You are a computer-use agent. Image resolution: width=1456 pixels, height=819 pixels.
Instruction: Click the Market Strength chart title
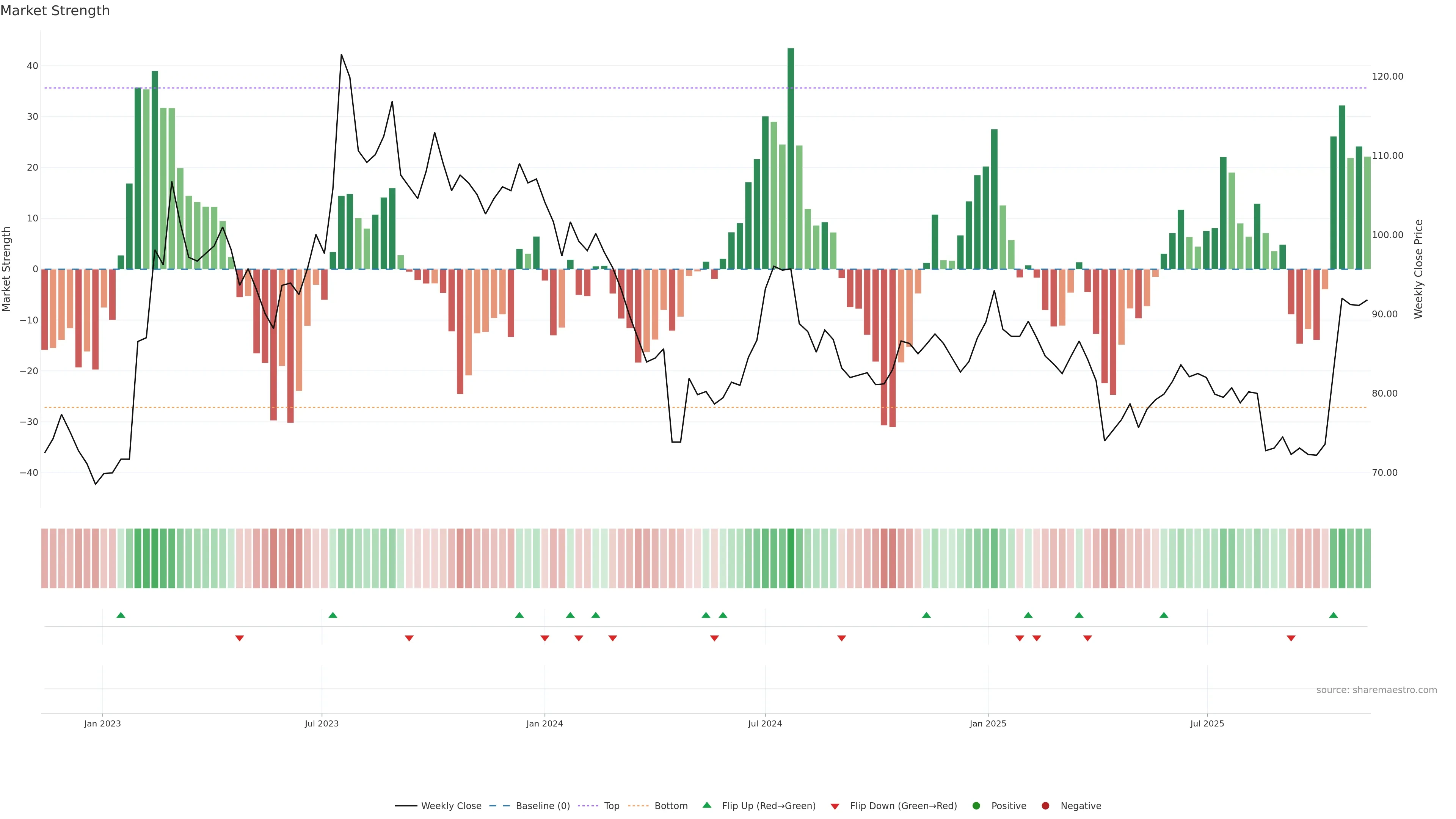pos(55,11)
